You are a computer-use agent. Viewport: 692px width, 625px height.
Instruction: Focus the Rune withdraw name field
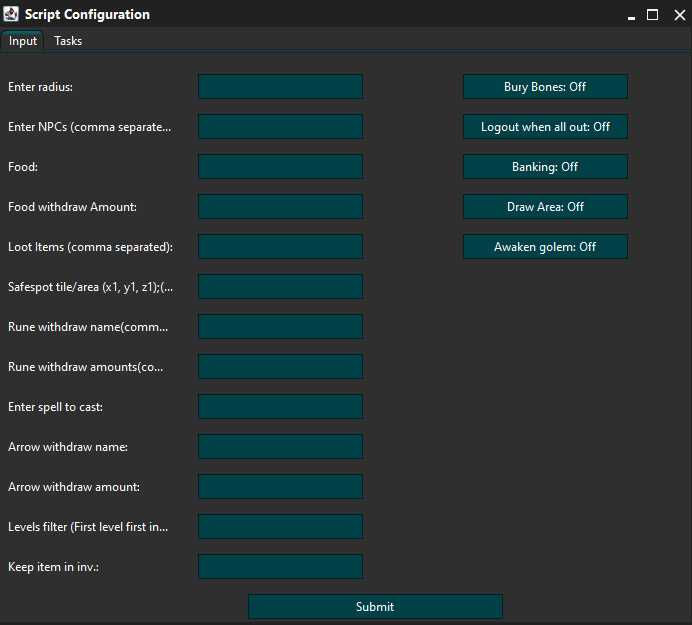click(x=280, y=327)
